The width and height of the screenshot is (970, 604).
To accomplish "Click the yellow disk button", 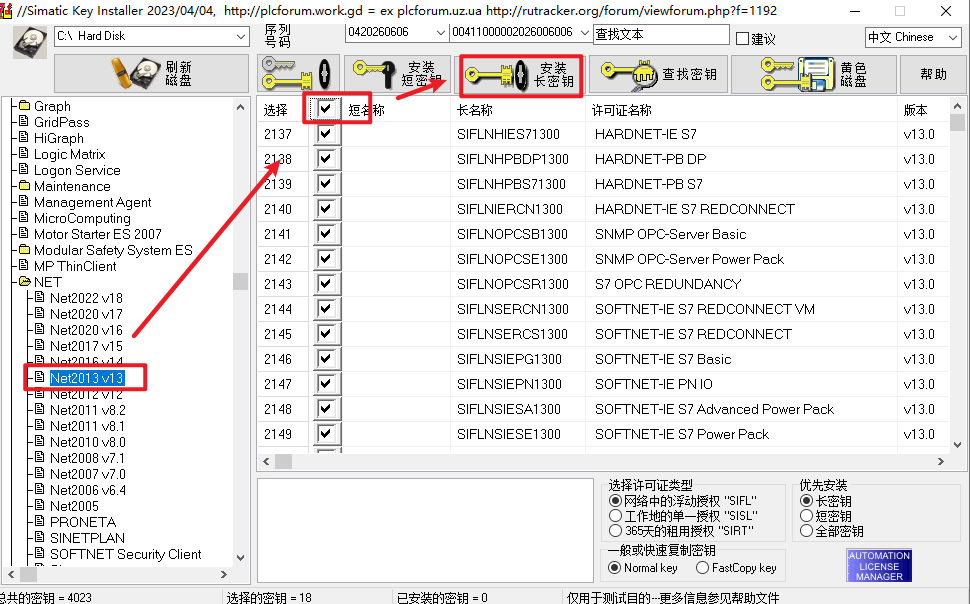I will 813,74.
